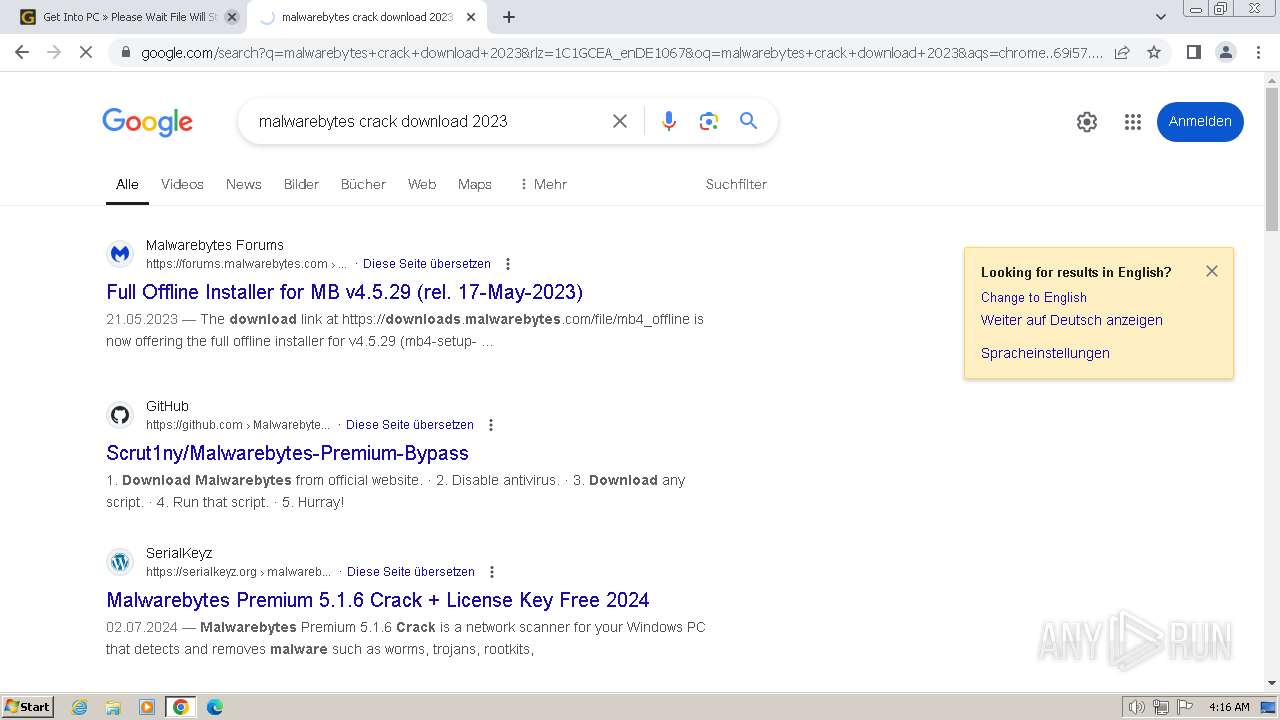Screen dimensions: 1280x720
Task: Open Full Offline Installer for MB result
Action: pyautogui.click(x=345, y=292)
